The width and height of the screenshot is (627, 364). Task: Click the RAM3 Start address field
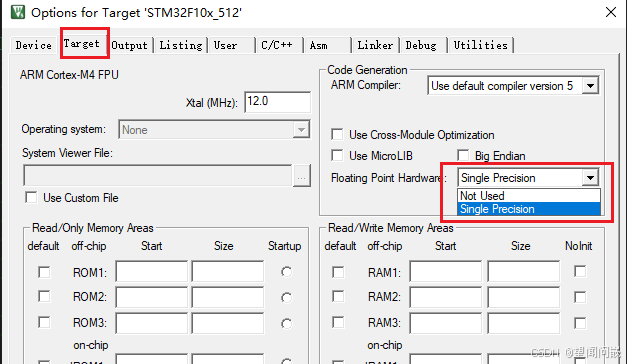(x=445, y=323)
